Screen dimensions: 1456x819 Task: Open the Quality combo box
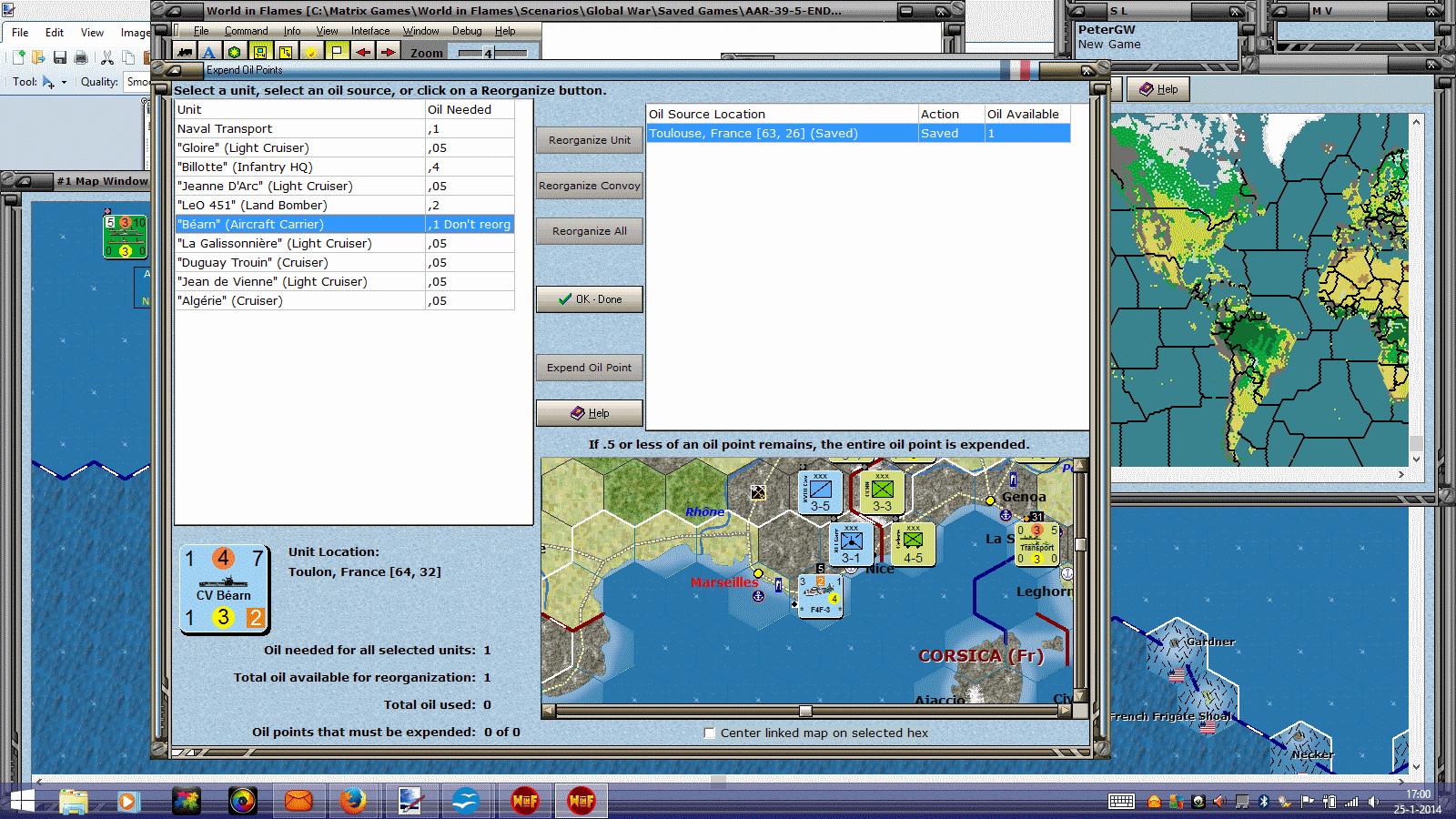(138, 82)
